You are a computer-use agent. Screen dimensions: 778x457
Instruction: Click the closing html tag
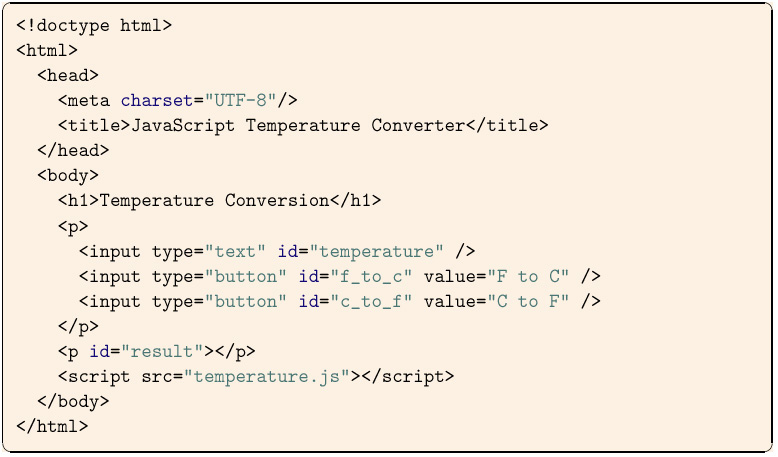click(x=52, y=426)
